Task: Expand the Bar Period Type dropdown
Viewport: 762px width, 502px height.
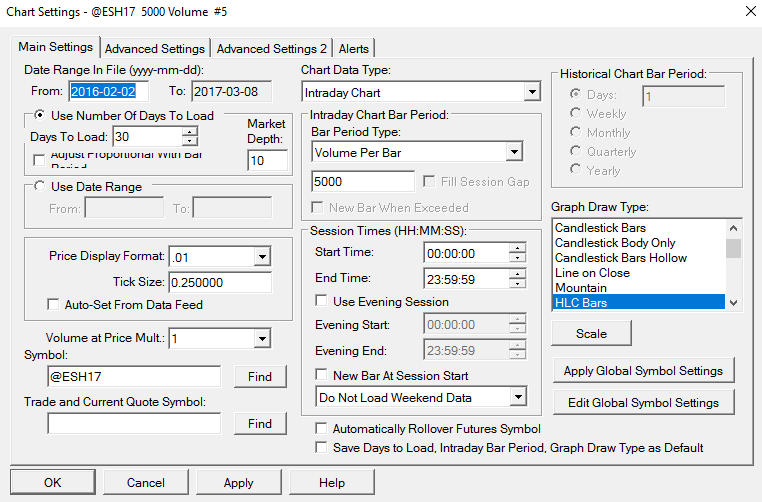Action: click(x=514, y=152)
